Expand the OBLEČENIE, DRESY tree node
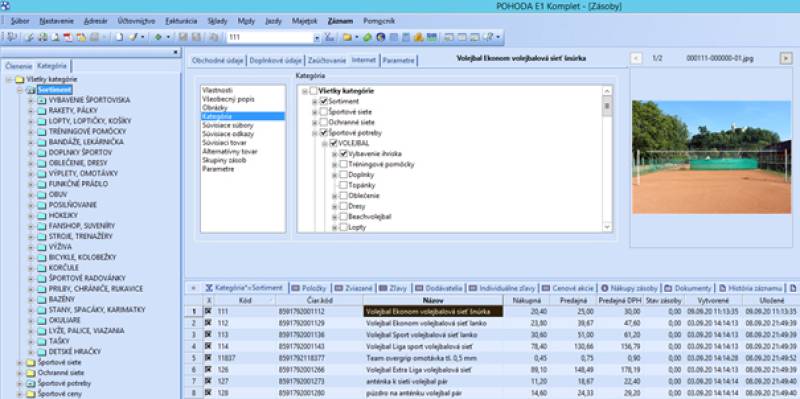800x399 pixels. (x=30, y=163)
